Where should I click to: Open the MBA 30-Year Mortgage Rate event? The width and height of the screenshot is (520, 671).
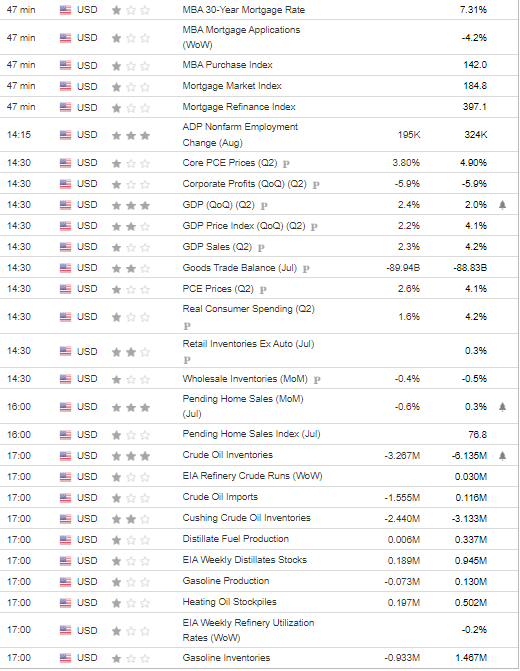click(244, 10)
